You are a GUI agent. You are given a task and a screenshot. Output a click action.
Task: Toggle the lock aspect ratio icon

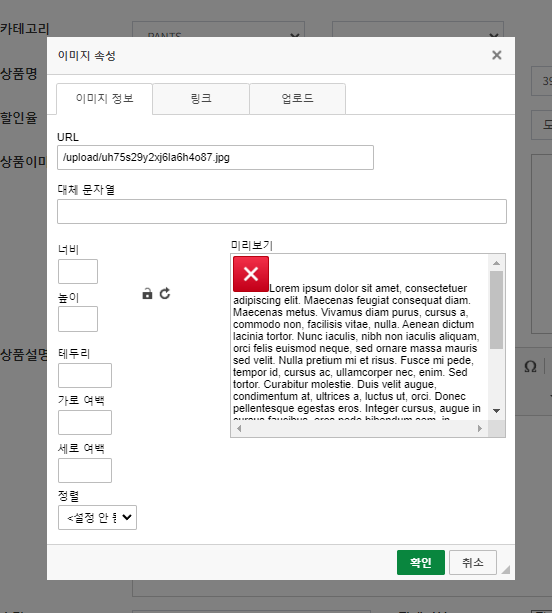pos(147,294)
